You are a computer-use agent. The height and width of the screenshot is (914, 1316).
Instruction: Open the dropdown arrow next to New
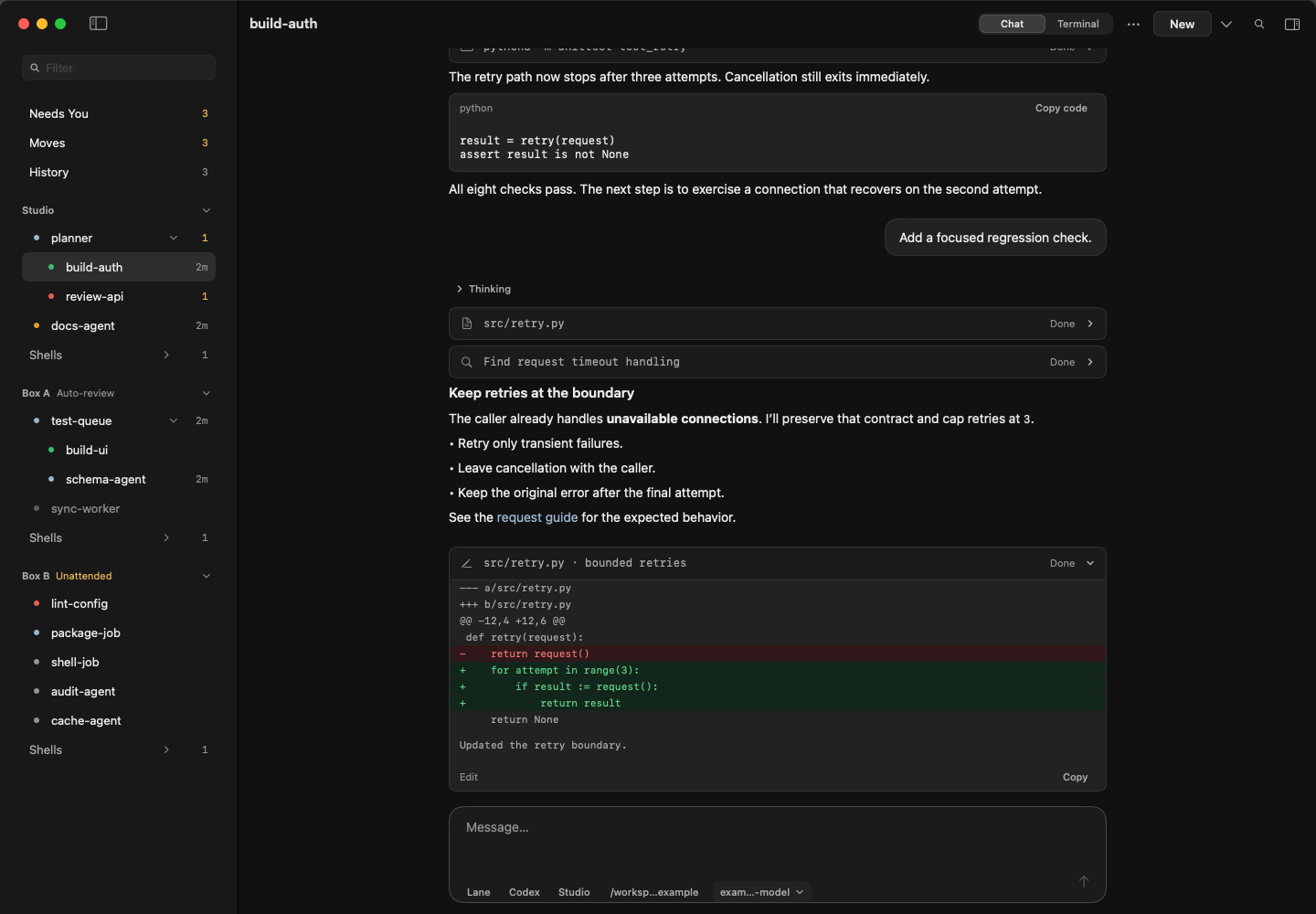pos(1226,25)
